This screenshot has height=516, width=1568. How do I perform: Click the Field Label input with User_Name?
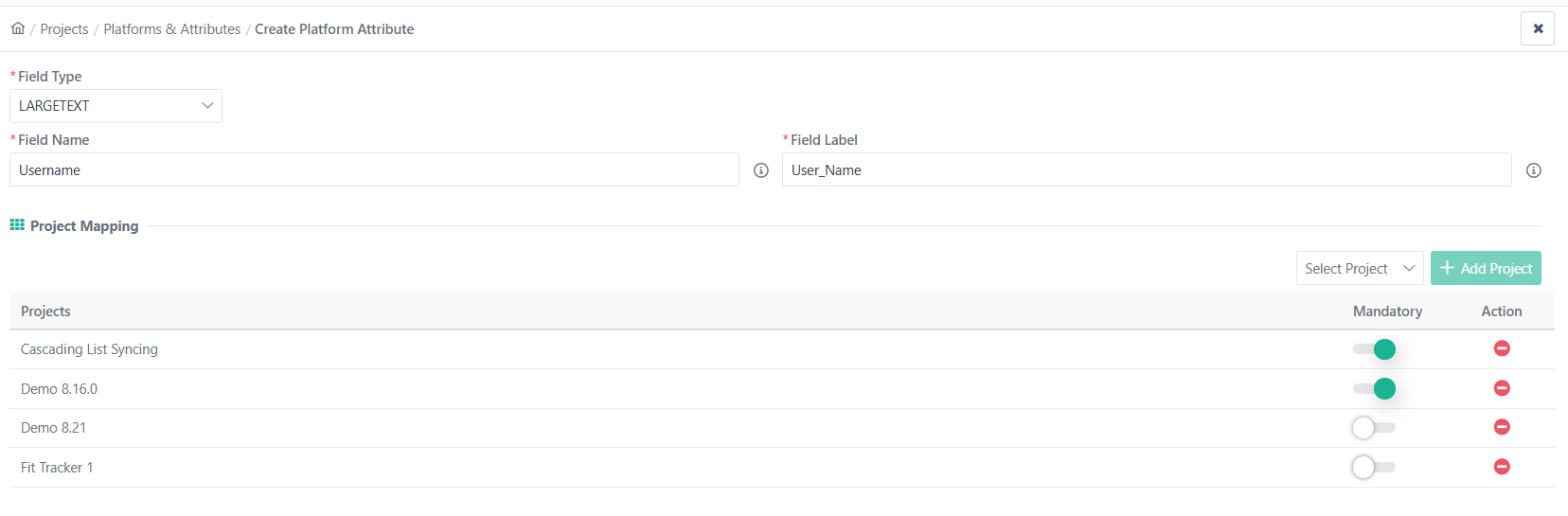[1147, 170]
